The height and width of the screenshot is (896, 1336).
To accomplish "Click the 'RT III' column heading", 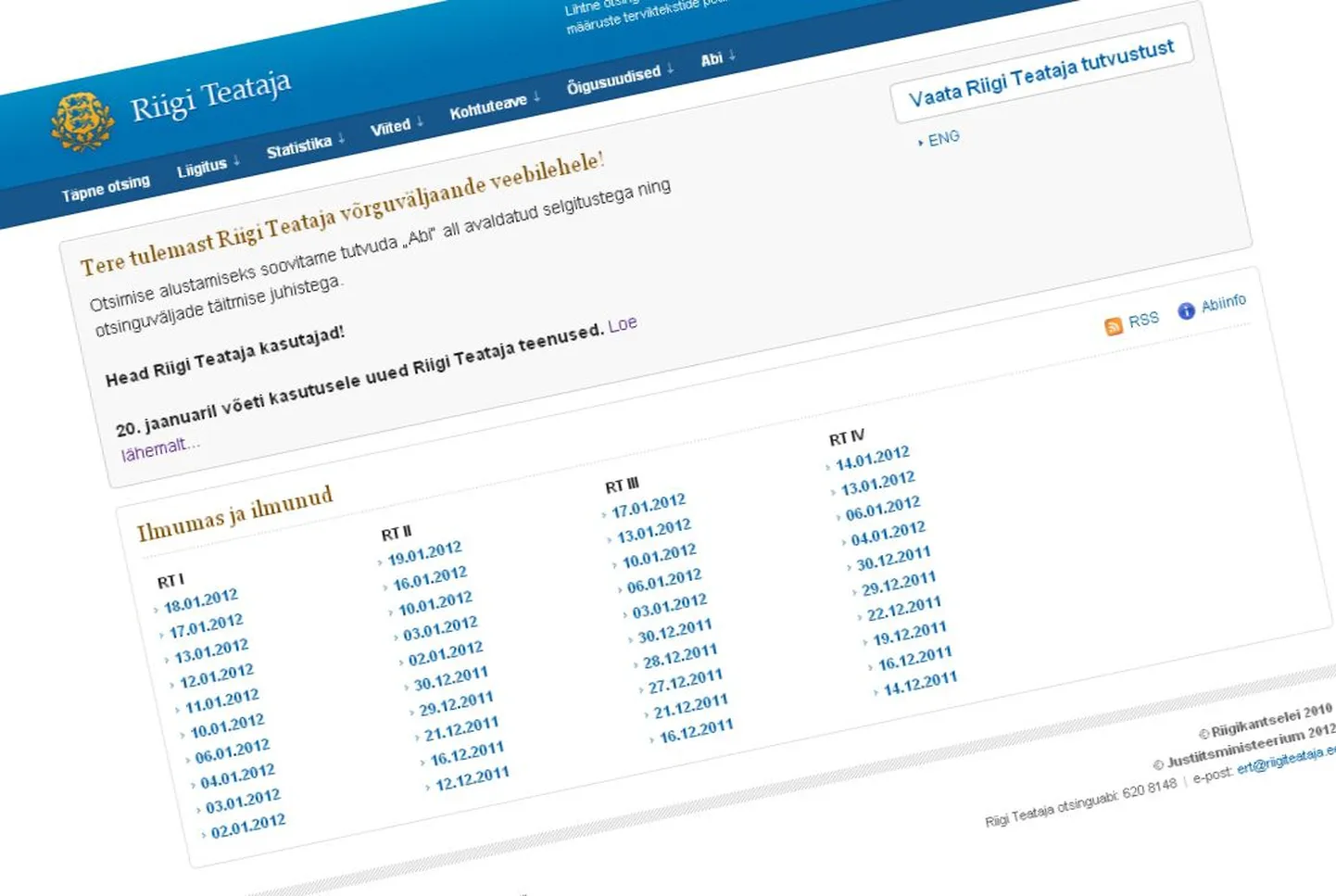I will (x=622, y=486).
